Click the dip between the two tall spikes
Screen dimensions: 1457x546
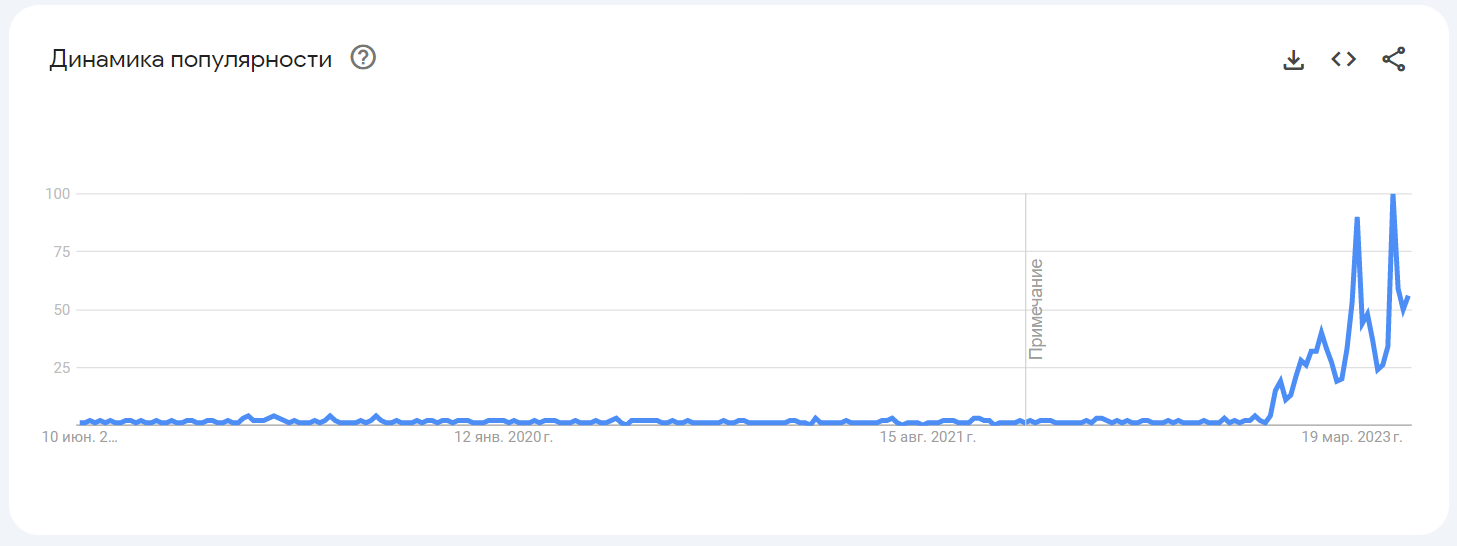tap(1378, 370)
